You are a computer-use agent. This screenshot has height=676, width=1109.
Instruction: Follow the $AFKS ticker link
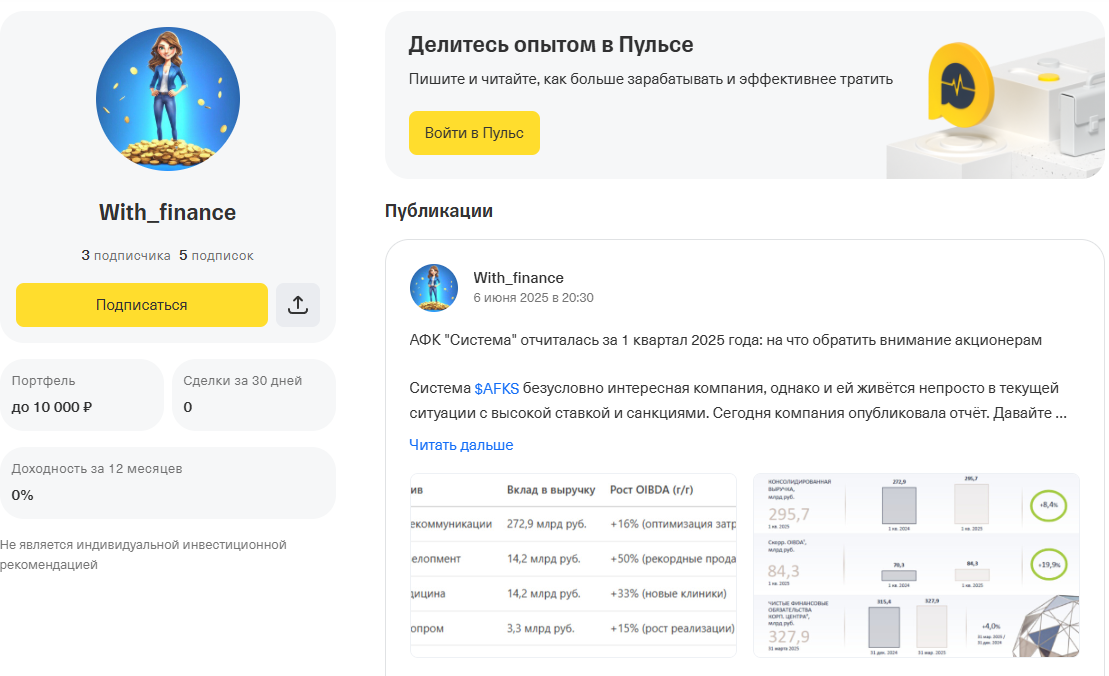(x=497, y=388)
